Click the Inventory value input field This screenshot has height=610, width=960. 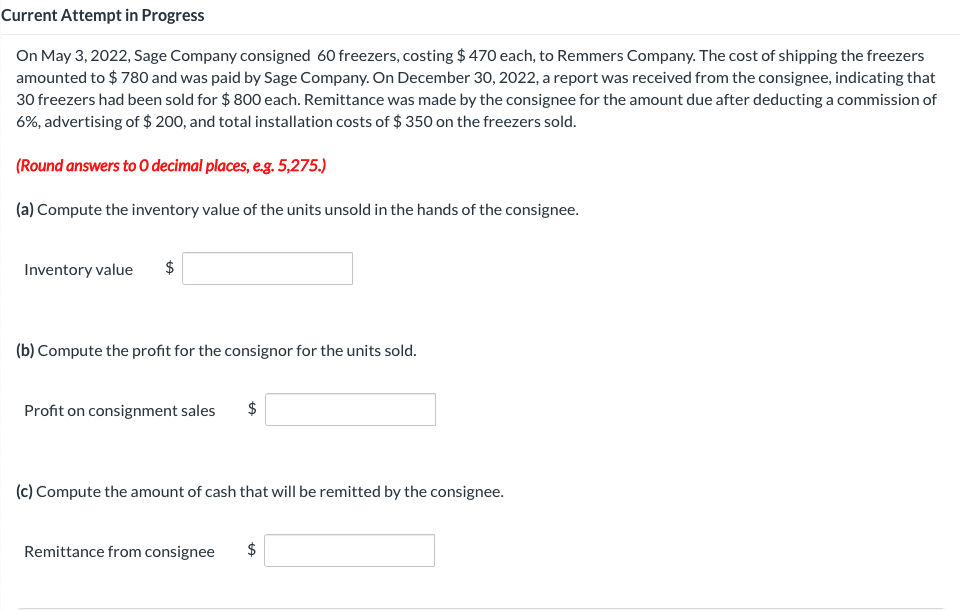click(267, 268)
